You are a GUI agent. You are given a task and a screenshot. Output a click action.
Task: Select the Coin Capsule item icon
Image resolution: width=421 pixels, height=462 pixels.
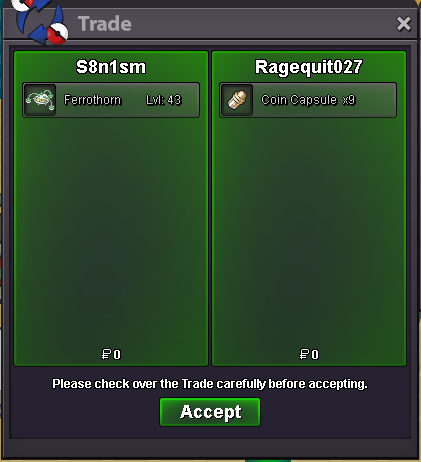coord(237,100)
